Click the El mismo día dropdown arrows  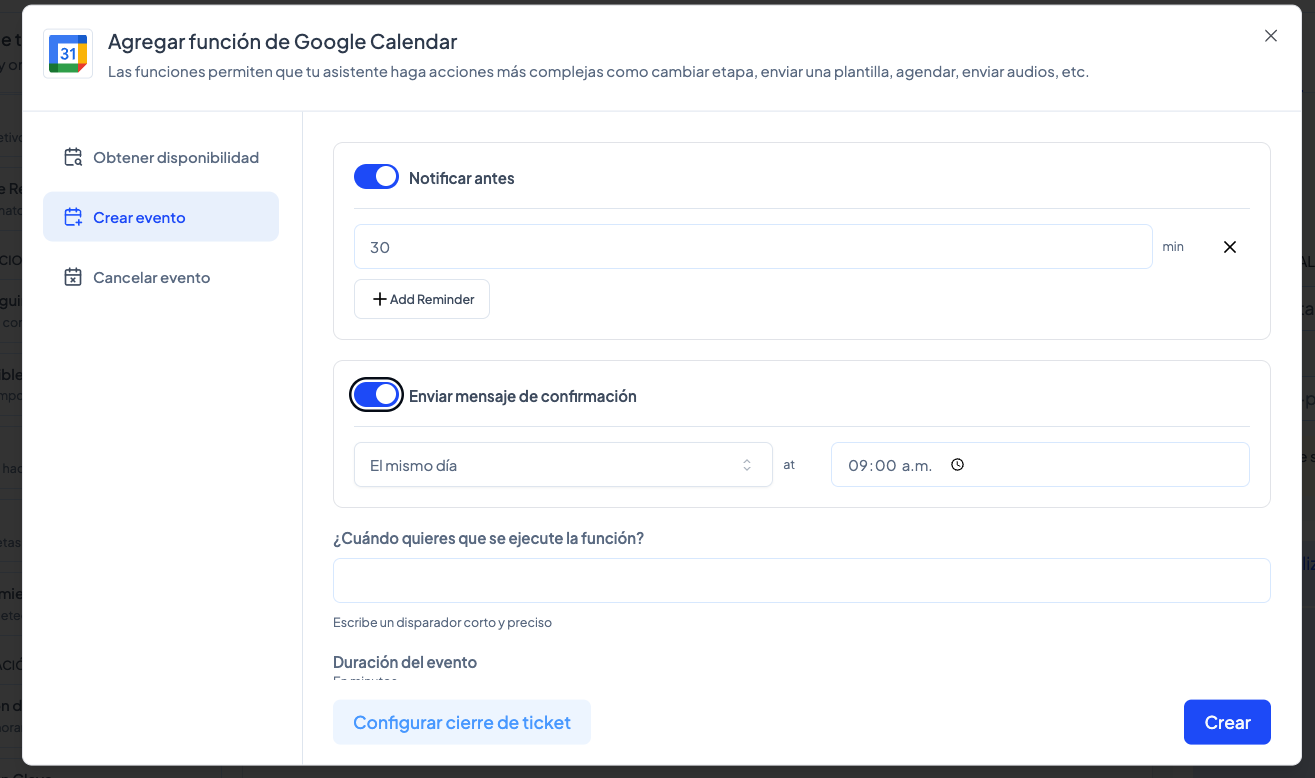point(747,465)
